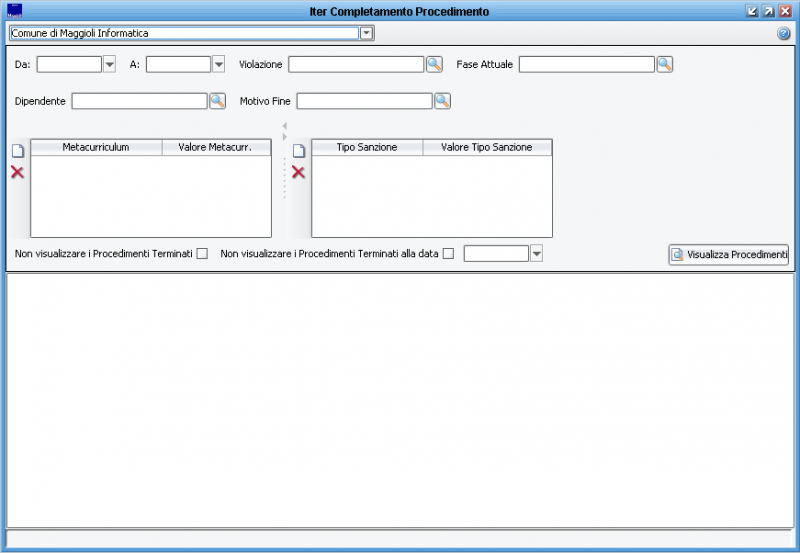Click the right expand arrow of the splitter
Image resolution: width=800 pixels, height=553 pixels.
(285, 137)
